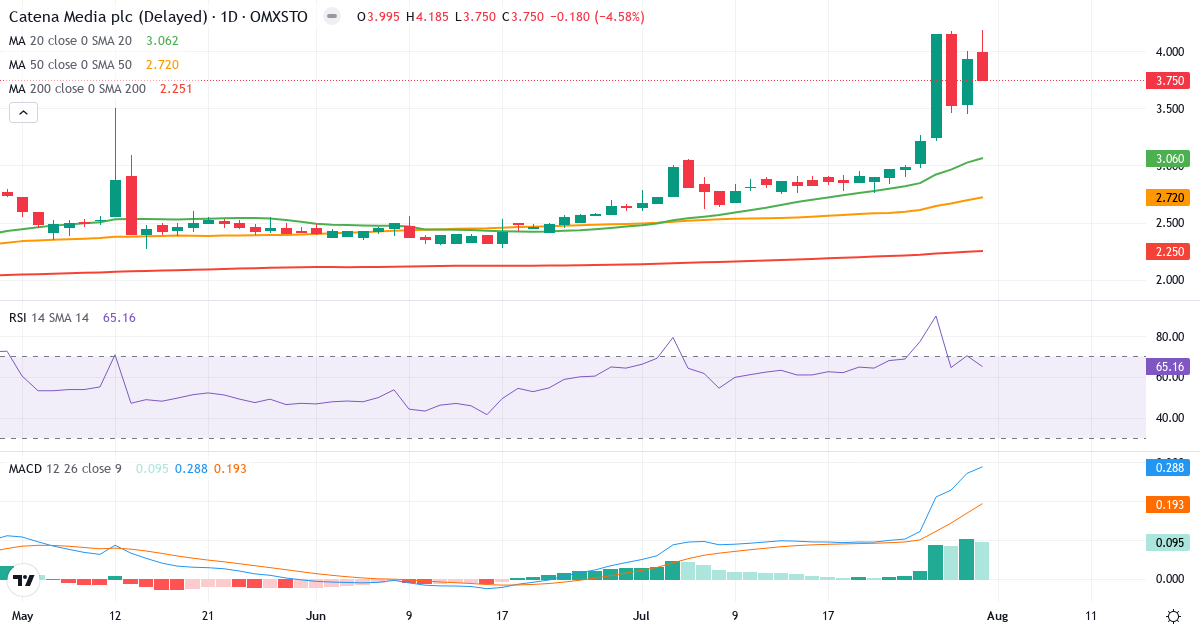Click the Jun date on time axis

[317, 616]
